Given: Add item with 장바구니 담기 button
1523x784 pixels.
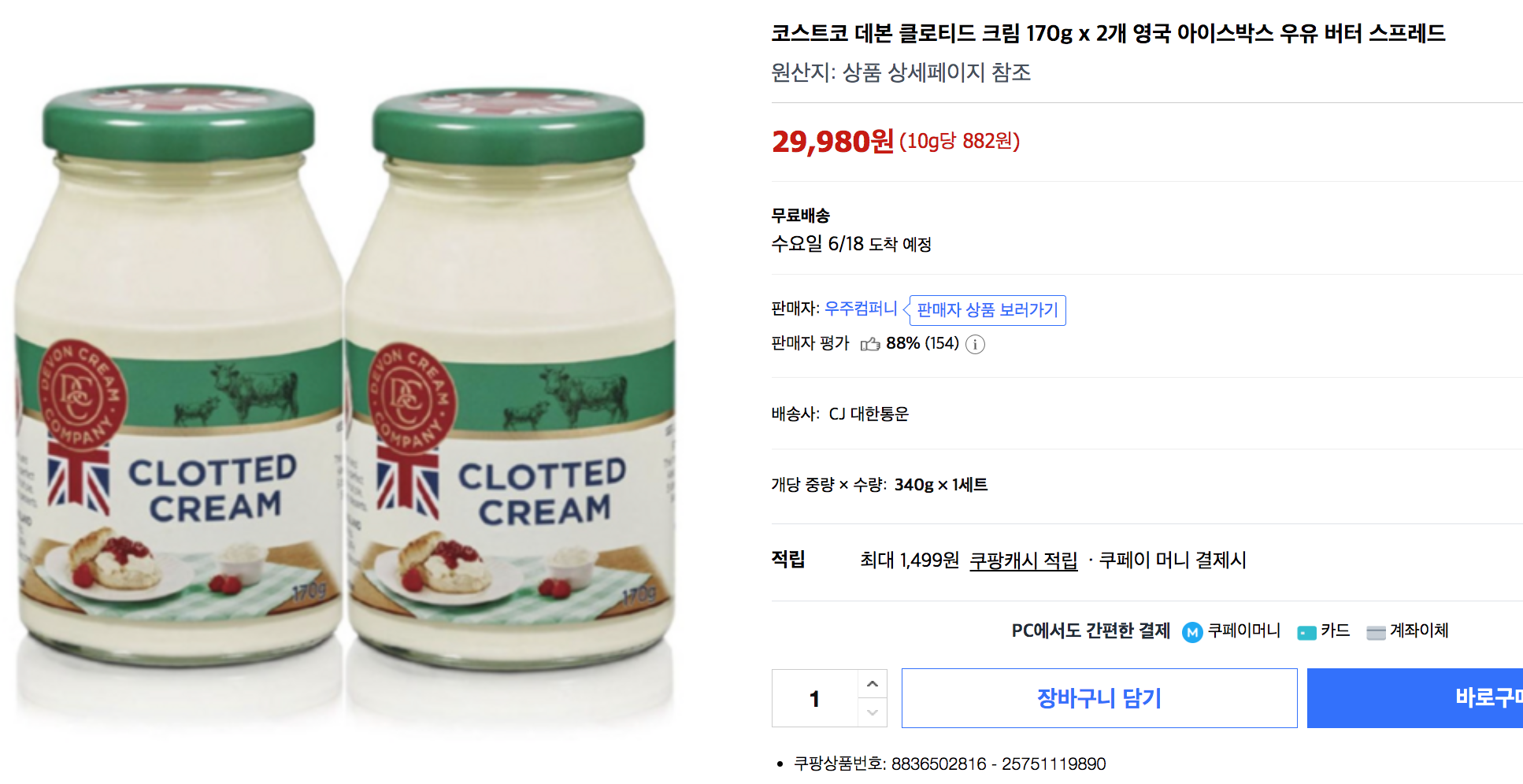Looking at the screenshot, I should (x=1099, y=698).
